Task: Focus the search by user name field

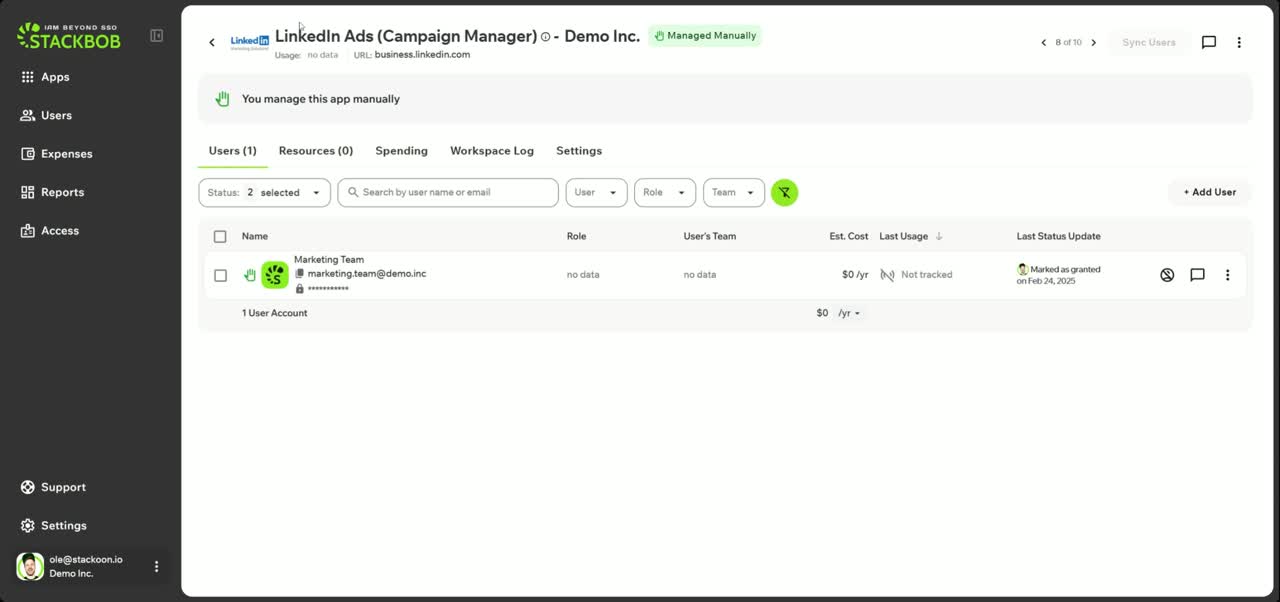Action: coord(448,193)
